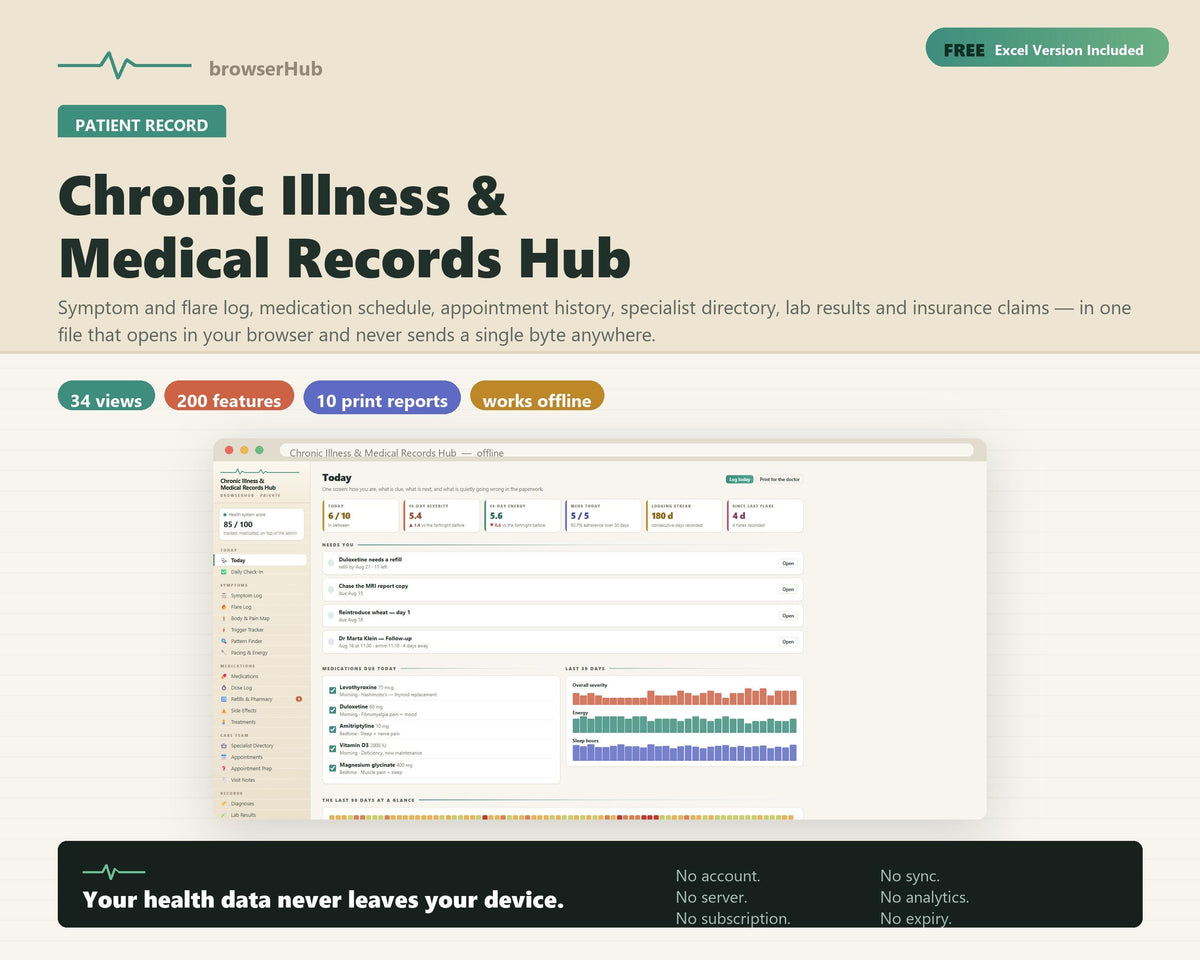The image size is (1200, 960).
Task: Select Flare Log in the sidebar
Action: click(262, 607)
